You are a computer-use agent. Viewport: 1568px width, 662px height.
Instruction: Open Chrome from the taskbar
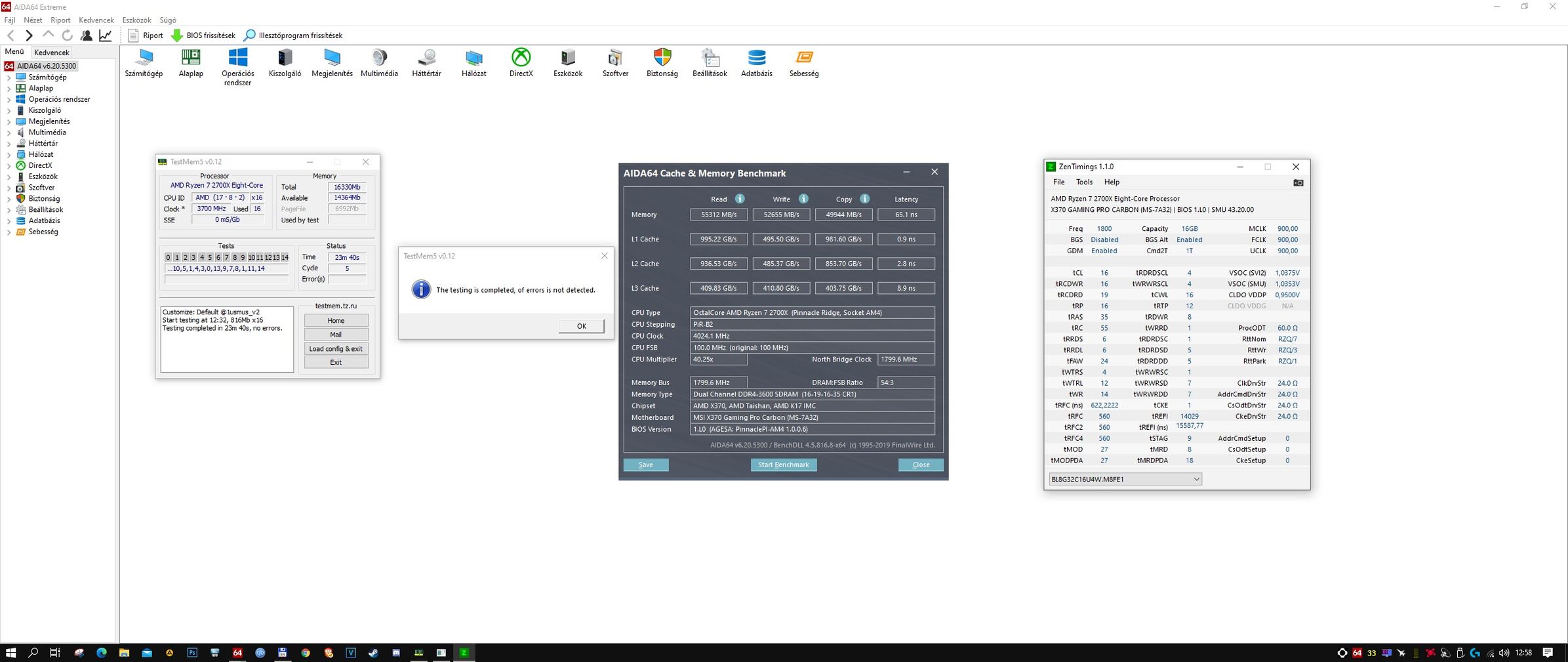pyautogui.click(x=306, y=653)
